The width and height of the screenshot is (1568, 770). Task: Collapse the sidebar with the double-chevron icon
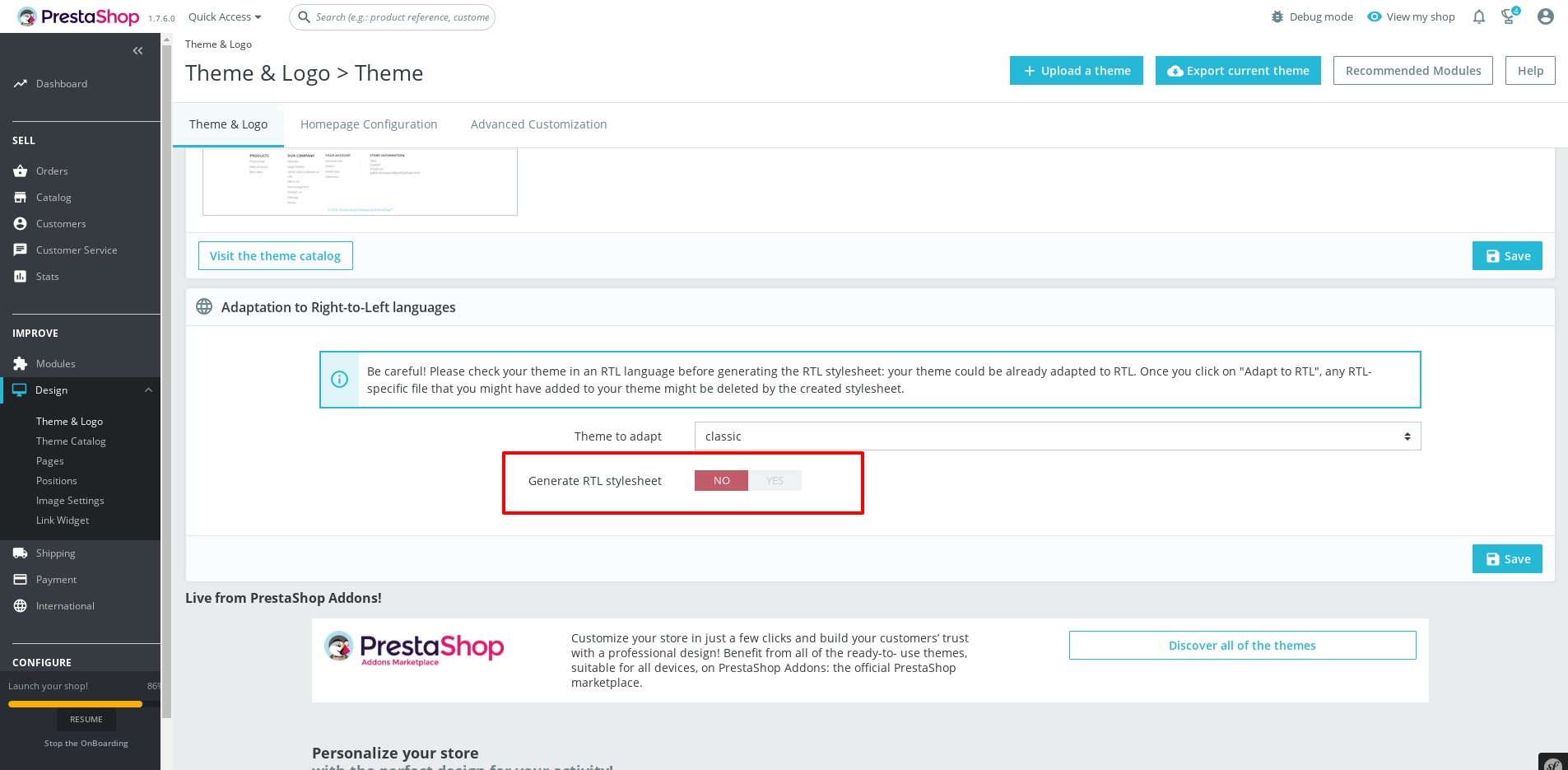[x=137, y=50]
